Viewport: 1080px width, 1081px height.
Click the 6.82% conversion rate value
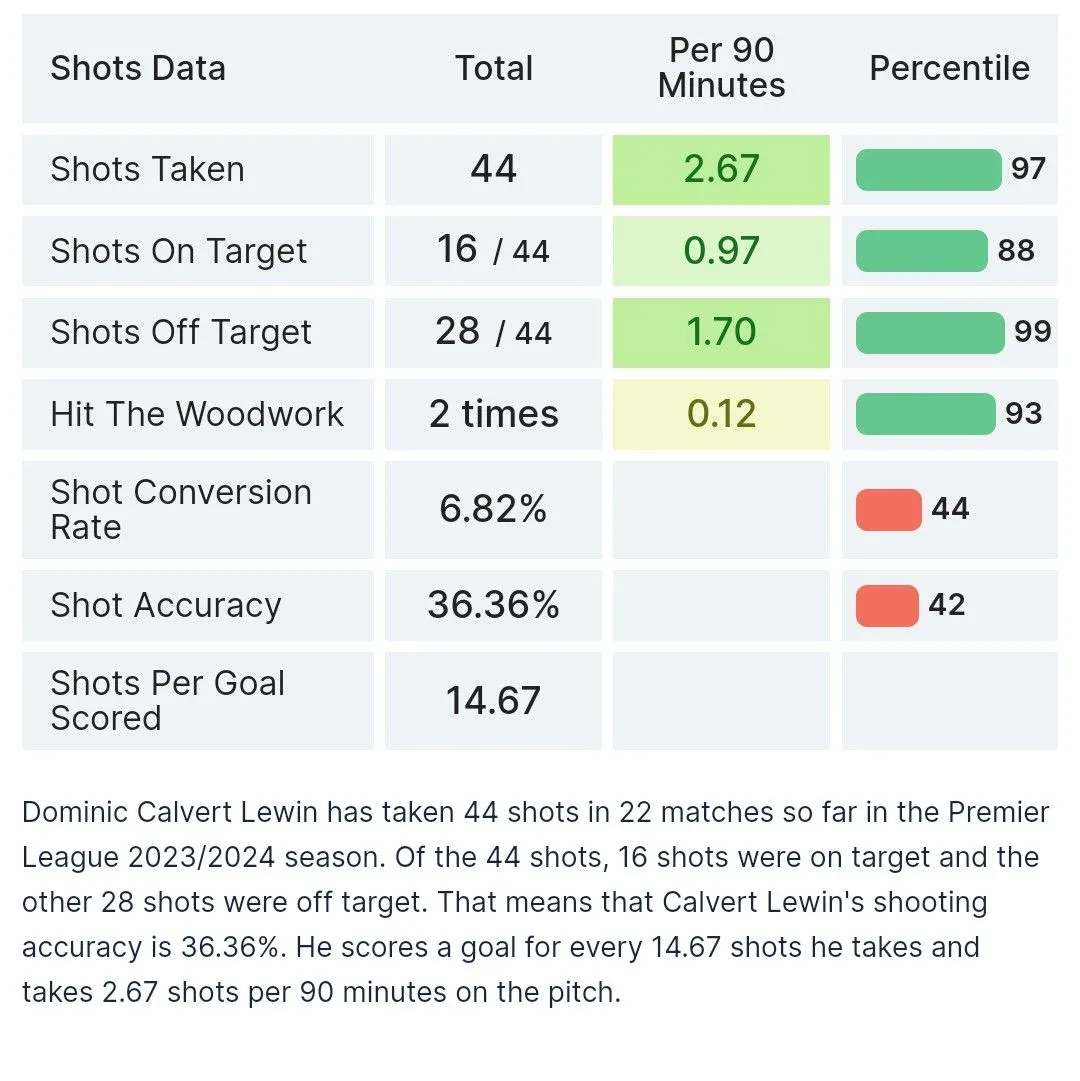pos(493,509)
